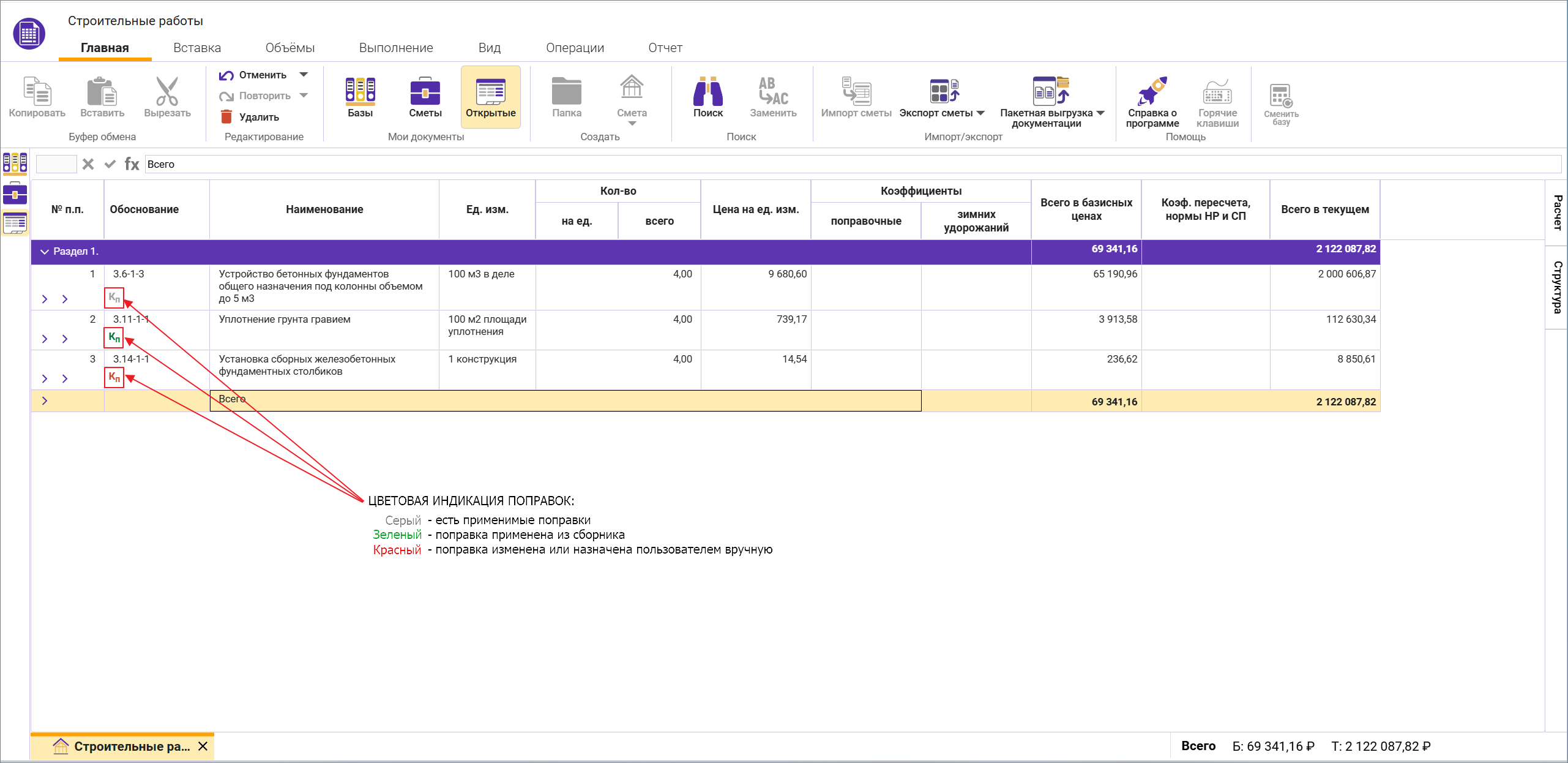The image size is (1568, 763).
Task: Switch to the Объёмы ribbon tab
Action: pos(289,48)
